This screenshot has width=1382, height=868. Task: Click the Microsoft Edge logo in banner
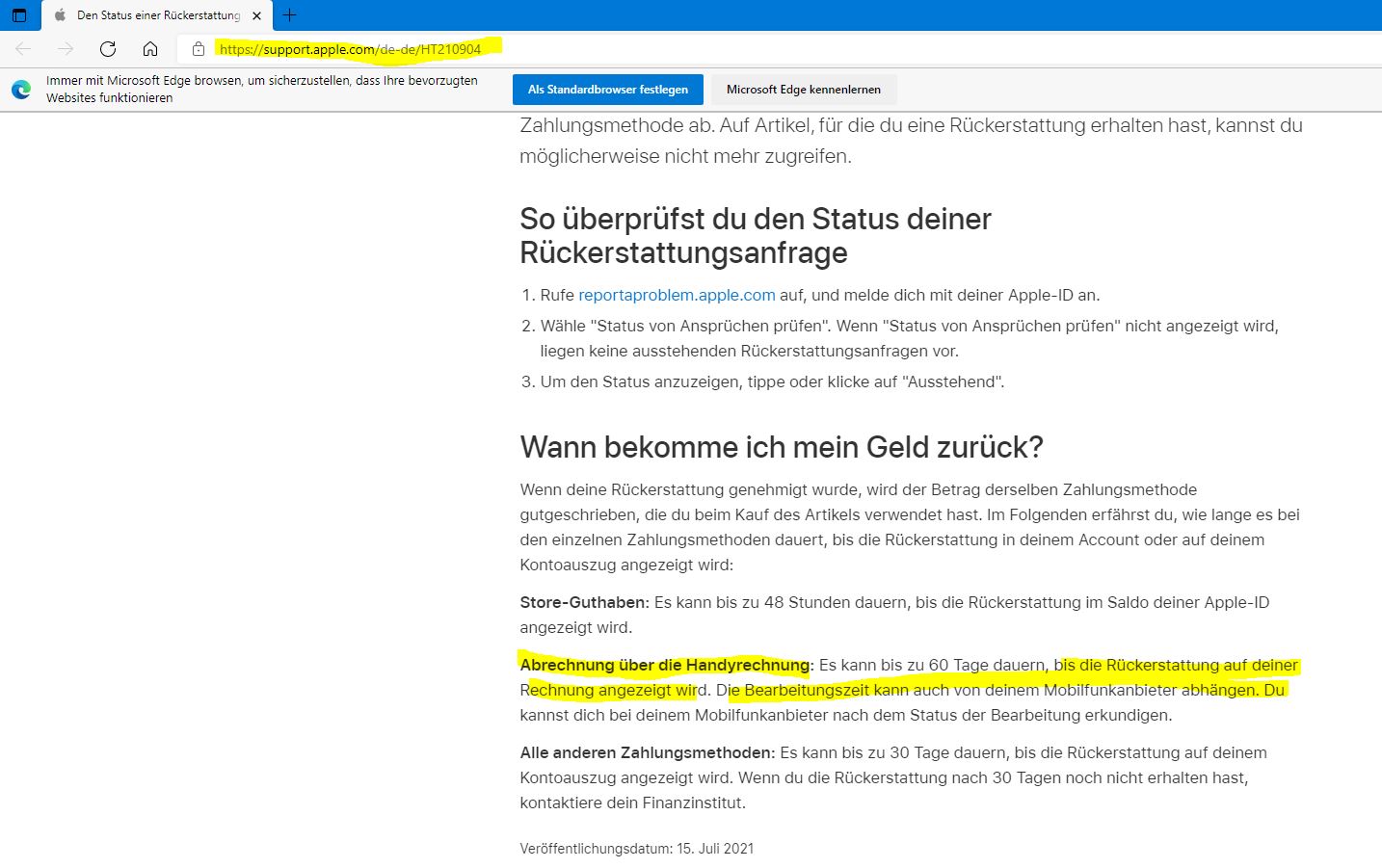point(21,90)
